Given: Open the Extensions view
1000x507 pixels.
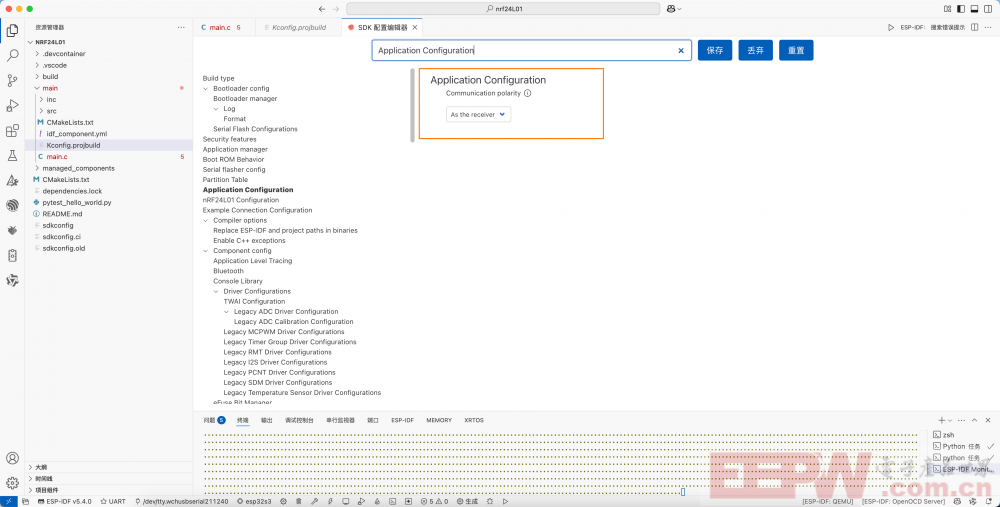Looking at the screenshot, I should coord(12,131).
